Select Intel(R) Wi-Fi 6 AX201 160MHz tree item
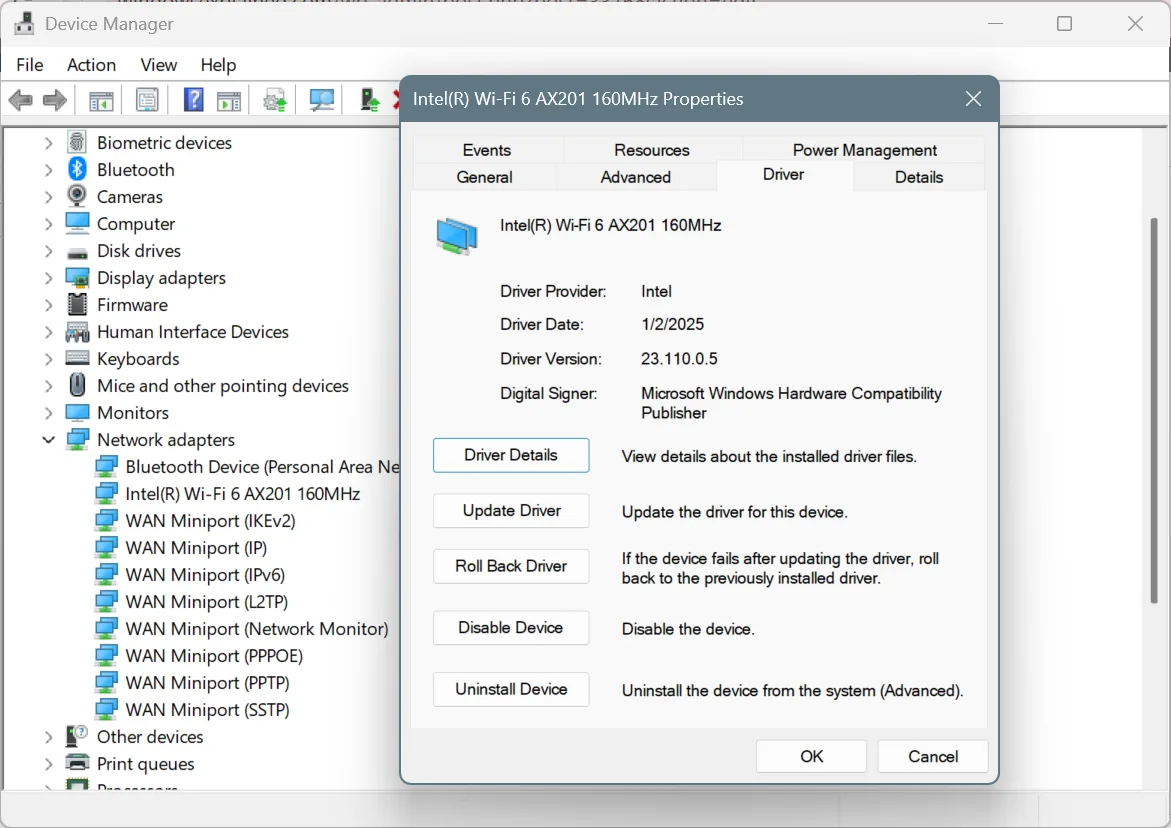The width and height of the screenshot is (1171, 828). [x=243, y=494]
